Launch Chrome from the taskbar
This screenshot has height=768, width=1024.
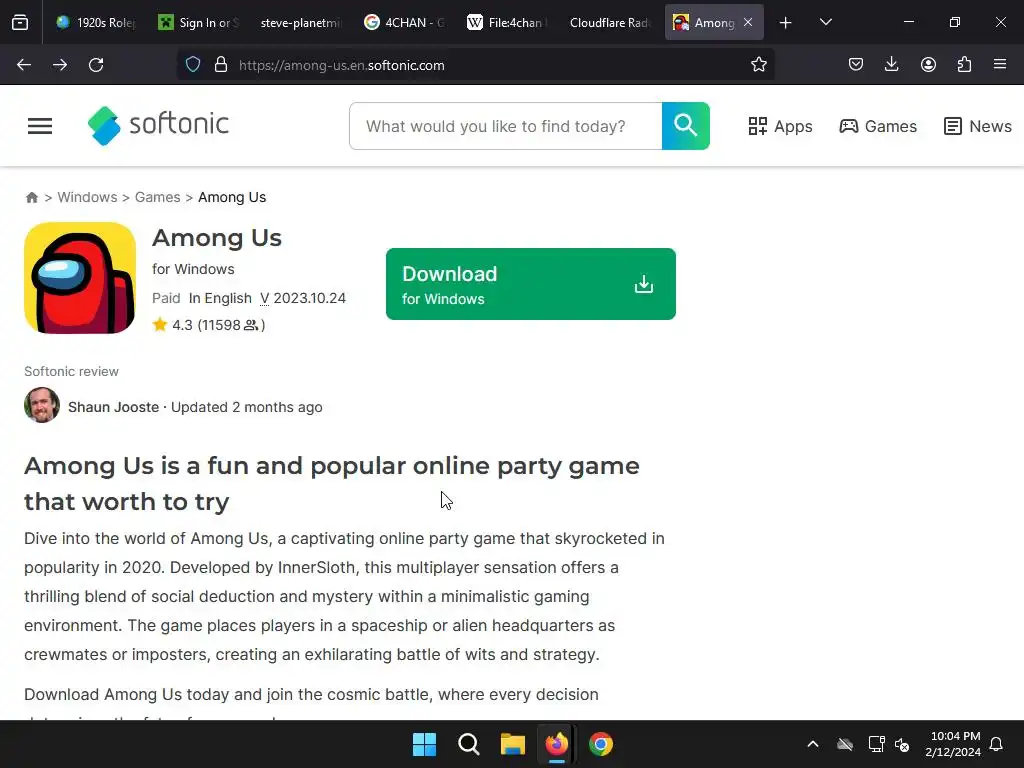coord(601,744)
